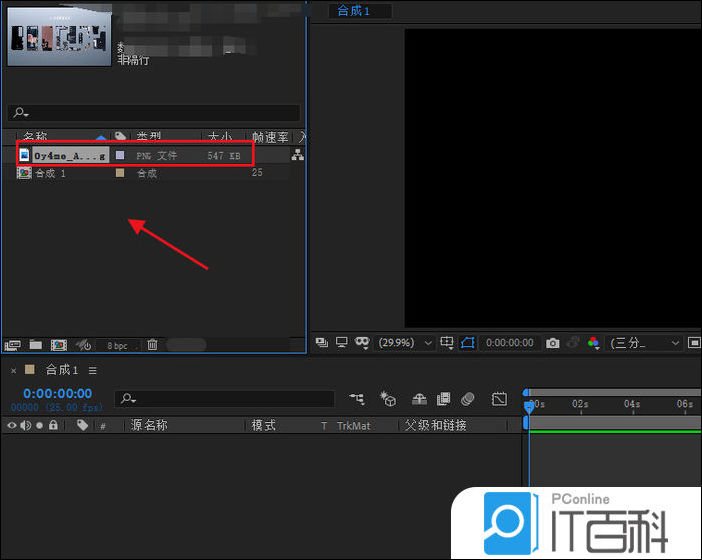Toggle frame blending icon in timeline
This screenshot has height=560, width=702.
[443, 398]
